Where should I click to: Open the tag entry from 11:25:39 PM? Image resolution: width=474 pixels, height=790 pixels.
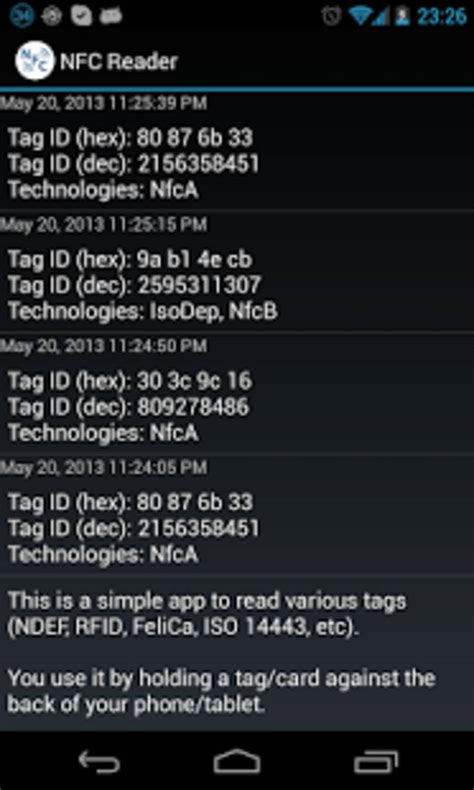(x=237, y=150)
